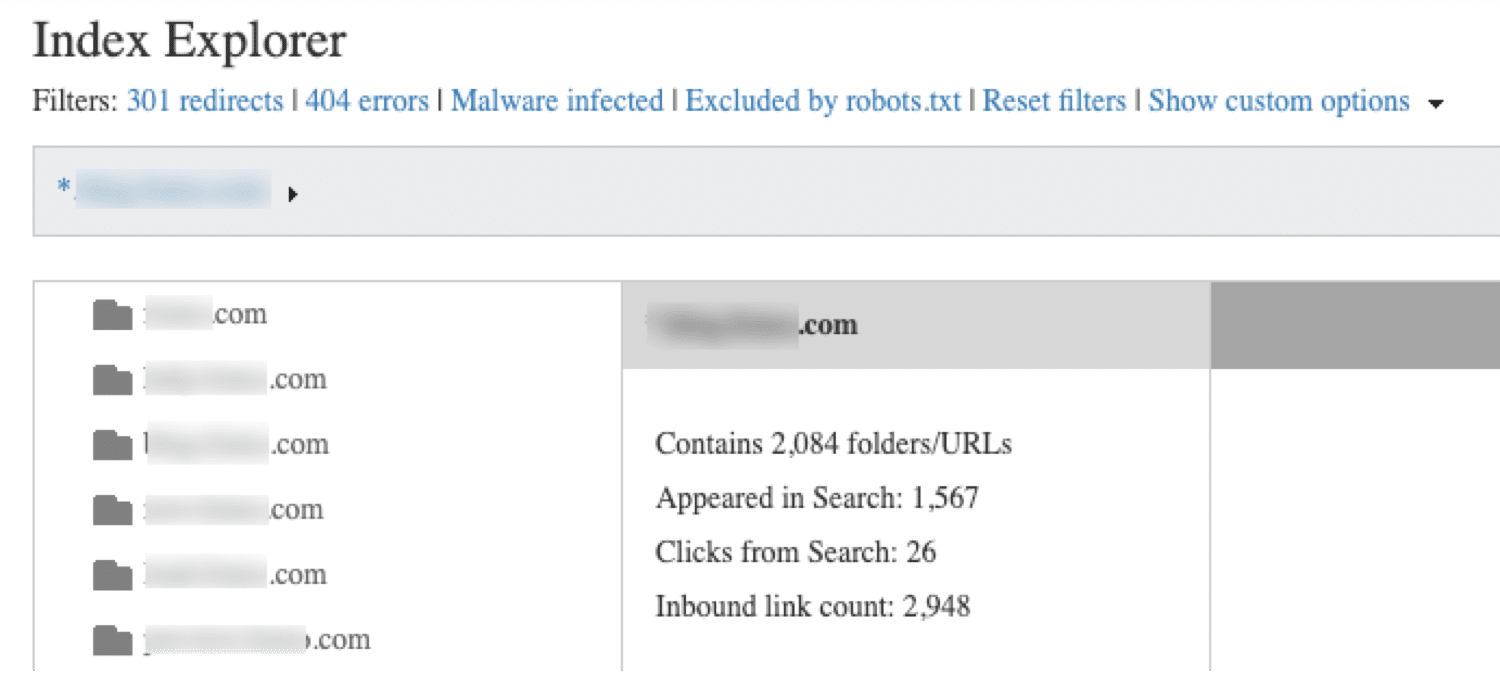Click the Contains 2,084 folders/URLs stat line
Image resolution: width=1500 pixels, height=673 pixels.
[x=833, y=443]
